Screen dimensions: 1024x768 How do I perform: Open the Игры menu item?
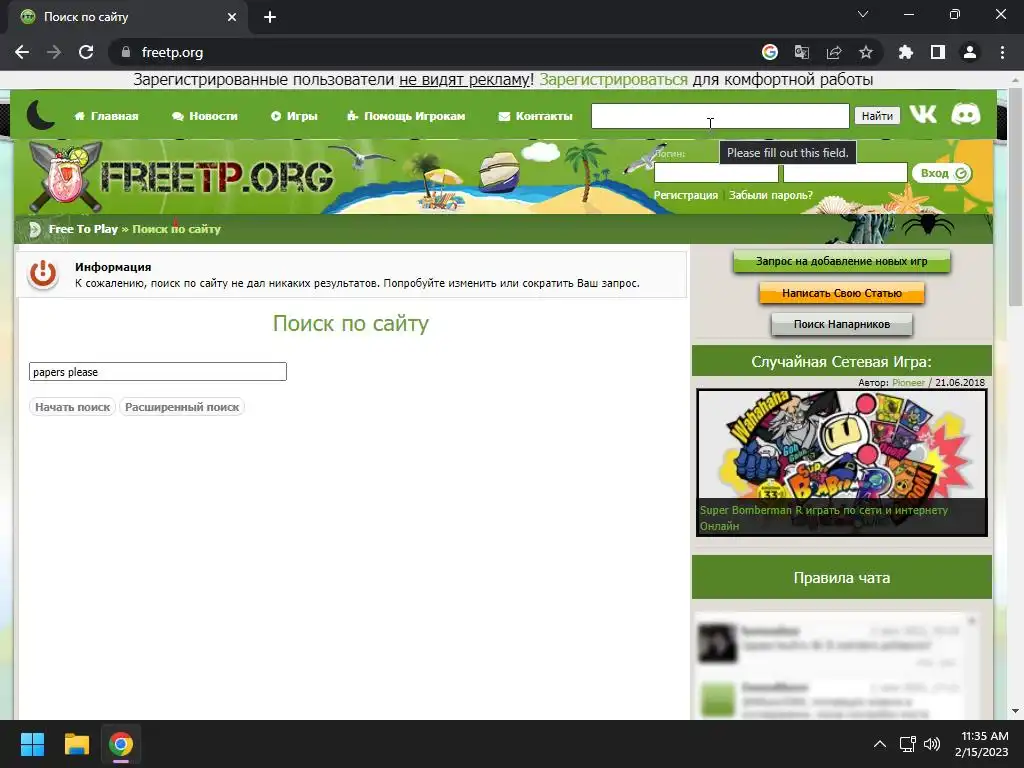coord(294,116)
